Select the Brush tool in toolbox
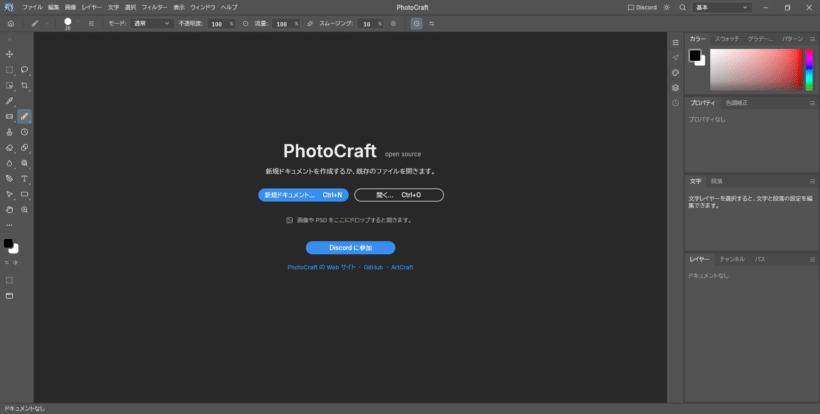Image resolution: width=820 pixels, height=414 pixels. coord(25,117)
